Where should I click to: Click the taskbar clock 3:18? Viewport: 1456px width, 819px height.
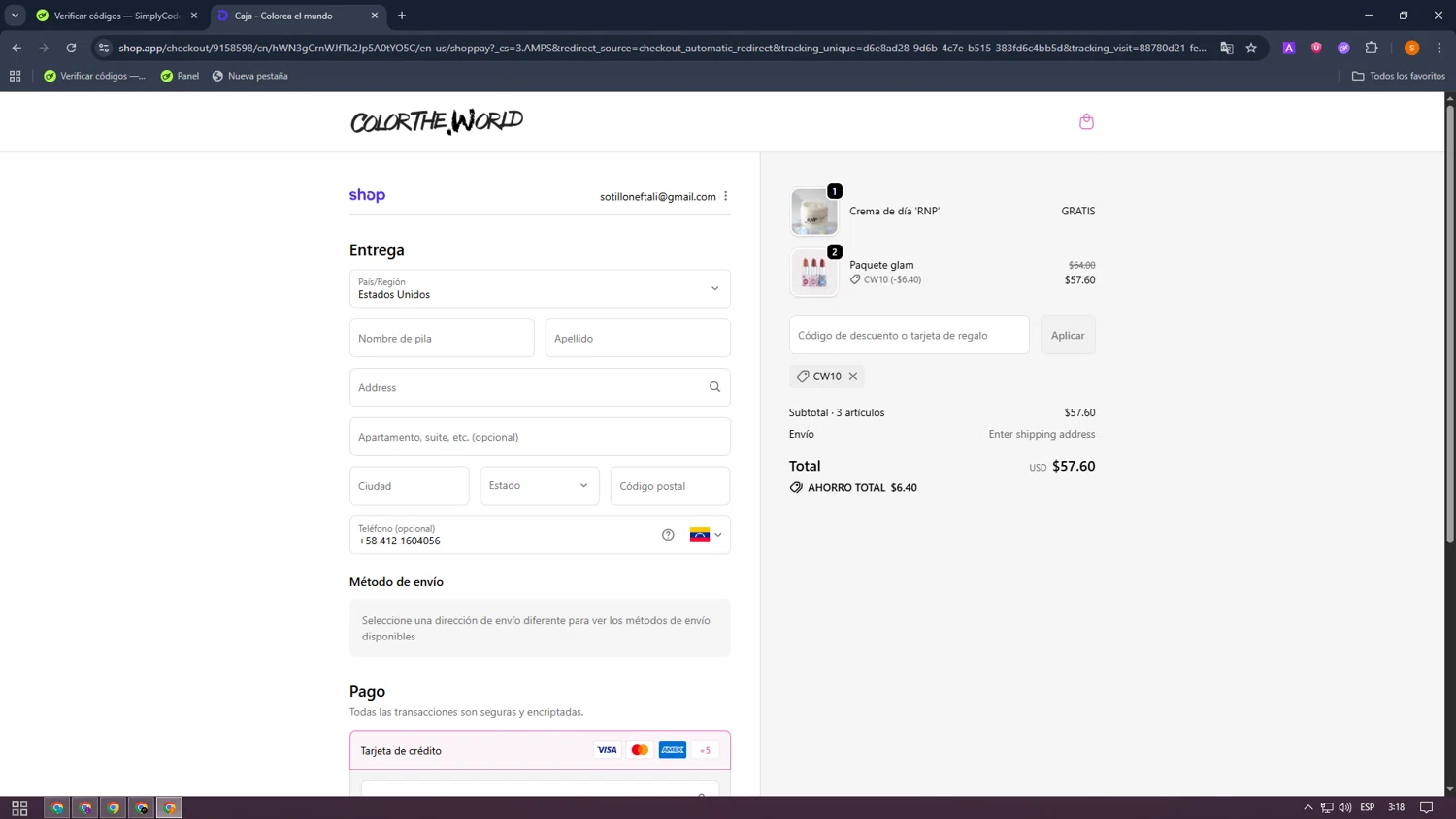click(x=1396, y=807)
